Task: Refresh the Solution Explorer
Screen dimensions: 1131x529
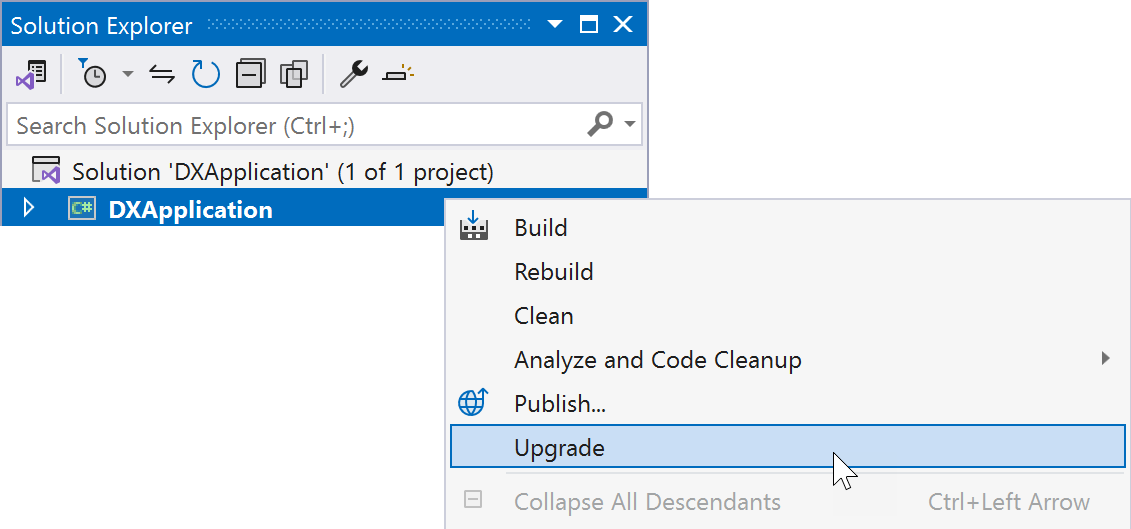Action: click(x=205, y=74)
